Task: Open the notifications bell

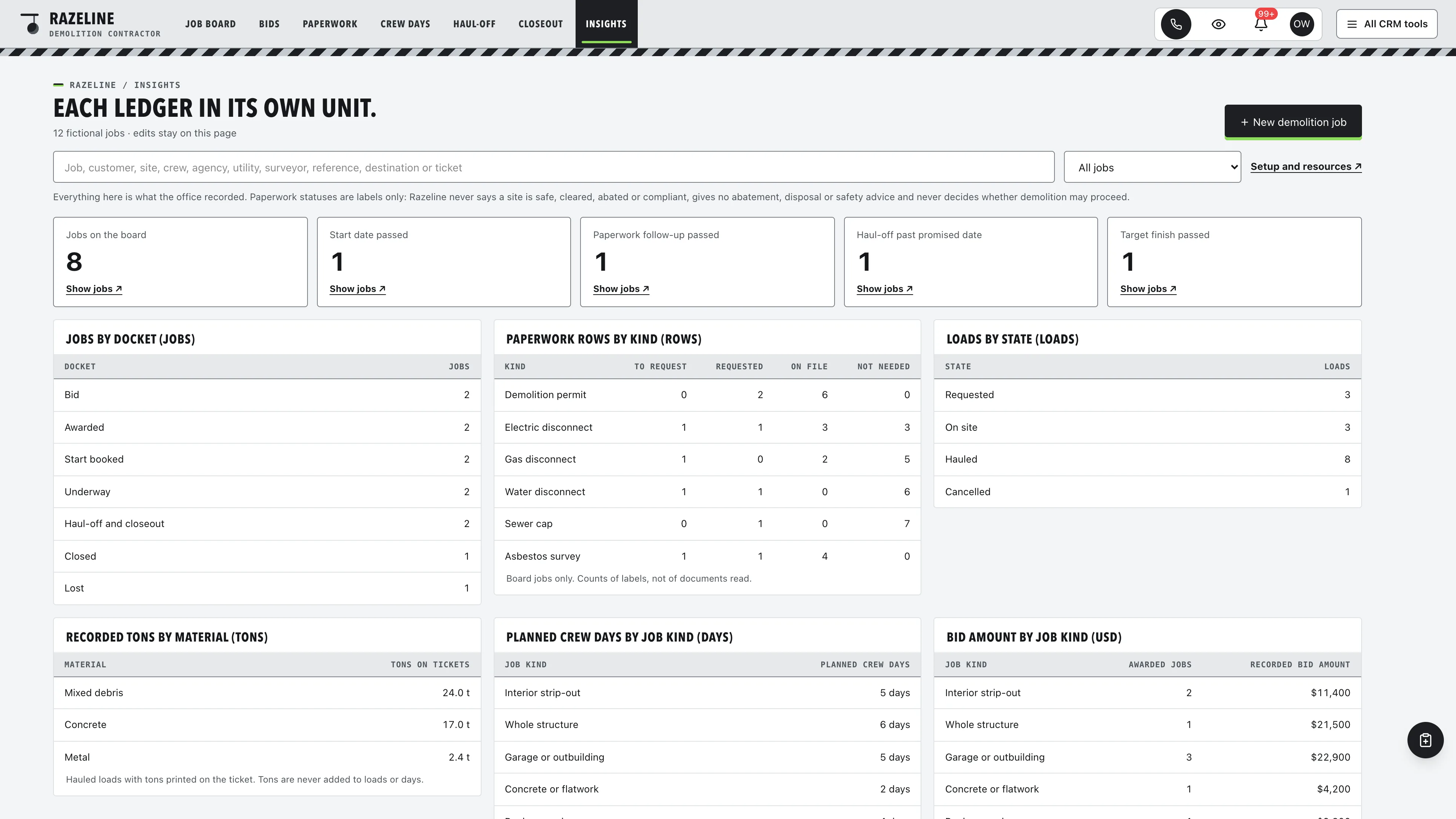Action: coord(1261,24)
